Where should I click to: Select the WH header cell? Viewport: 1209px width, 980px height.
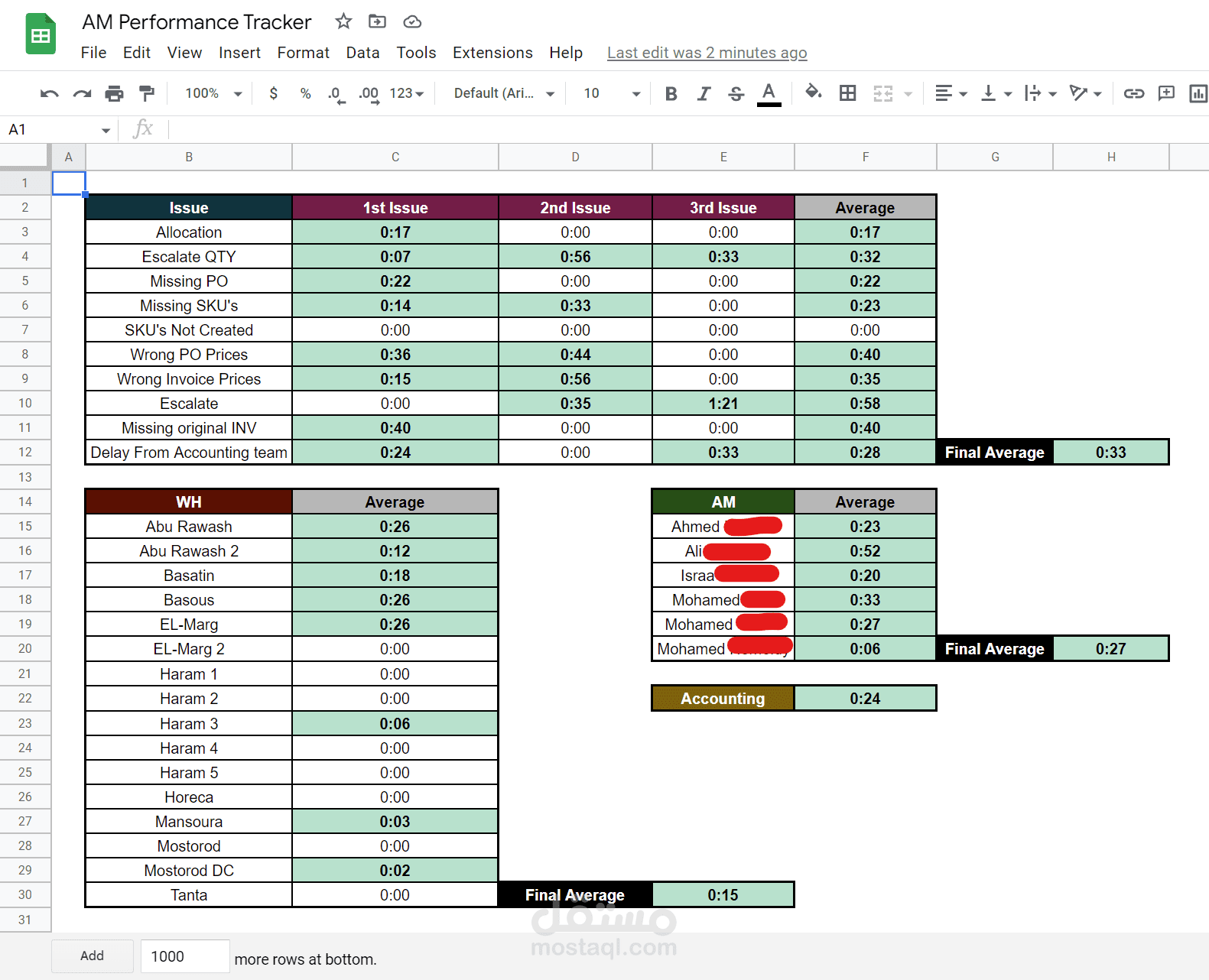point(189,501)
